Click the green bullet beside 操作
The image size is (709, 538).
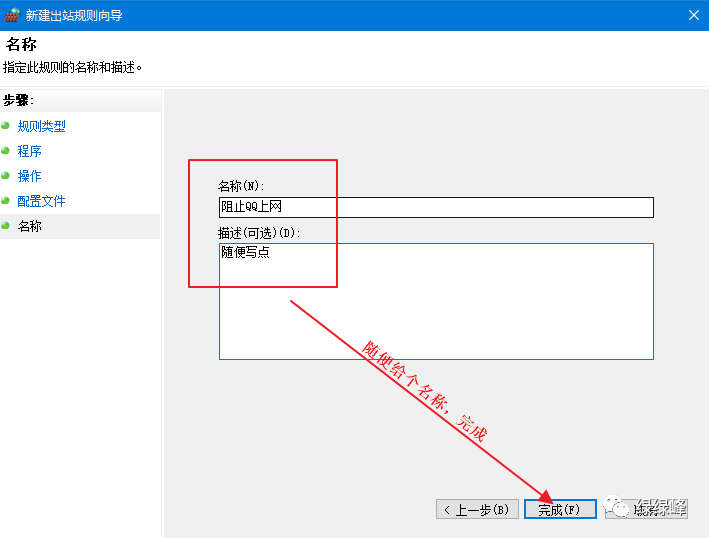point(5,175)
